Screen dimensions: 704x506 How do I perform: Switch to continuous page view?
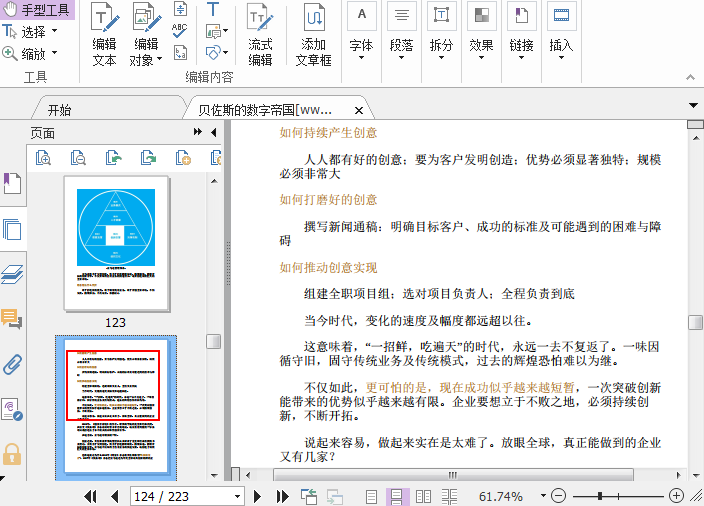tap(397, 496)
